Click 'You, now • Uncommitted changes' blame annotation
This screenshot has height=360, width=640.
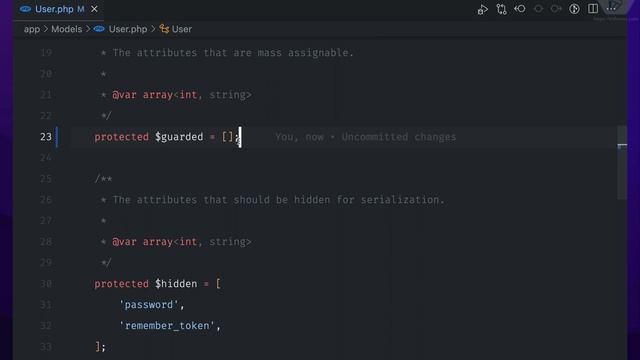pyautogui.click(x=365, y=137)
